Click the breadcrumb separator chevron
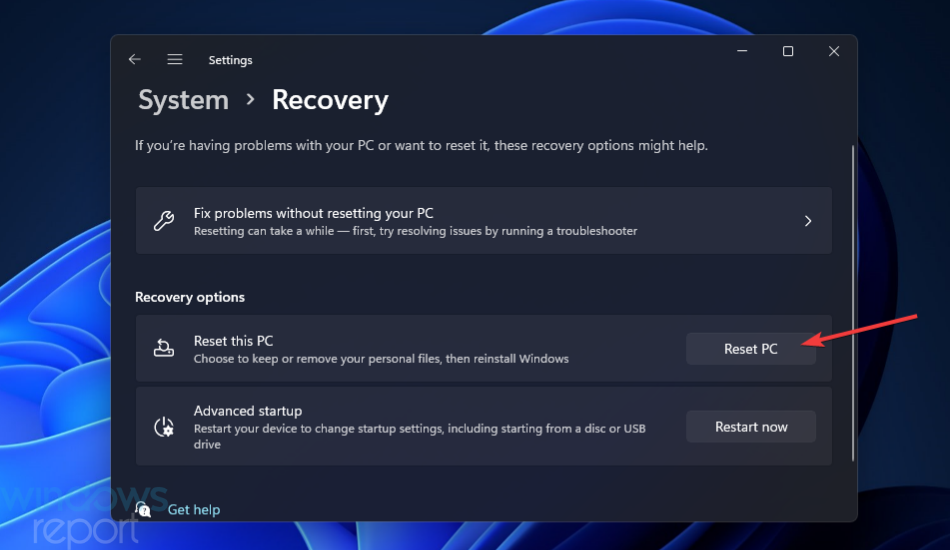This screenshot has width=950, height=550. [x=250, y=99]
